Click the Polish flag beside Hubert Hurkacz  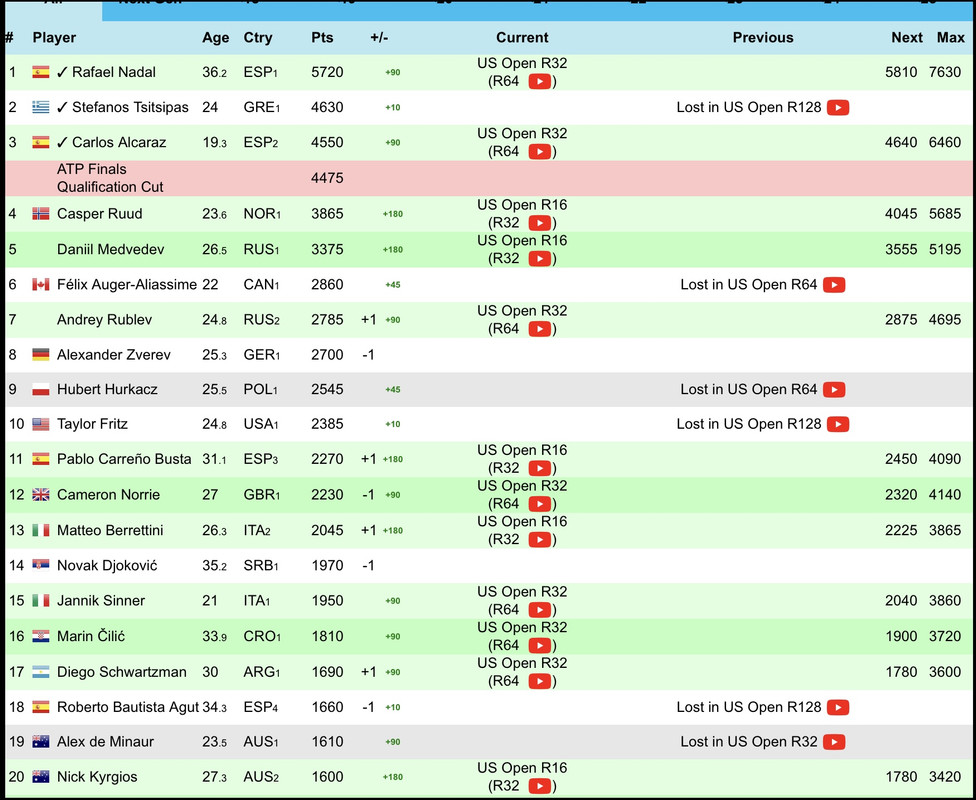[41, 390]
